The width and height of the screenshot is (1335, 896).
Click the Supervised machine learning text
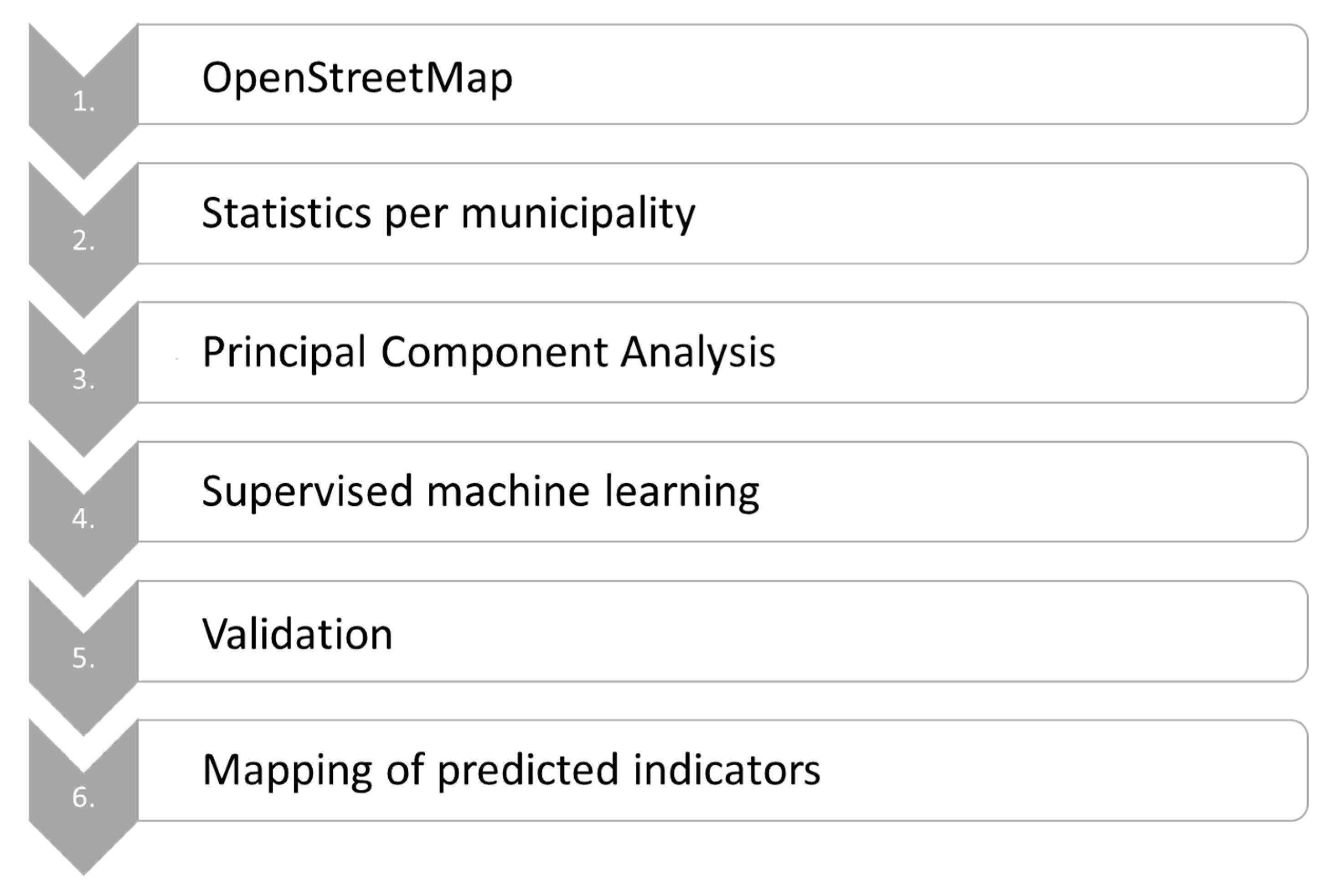tap(480, 493)
